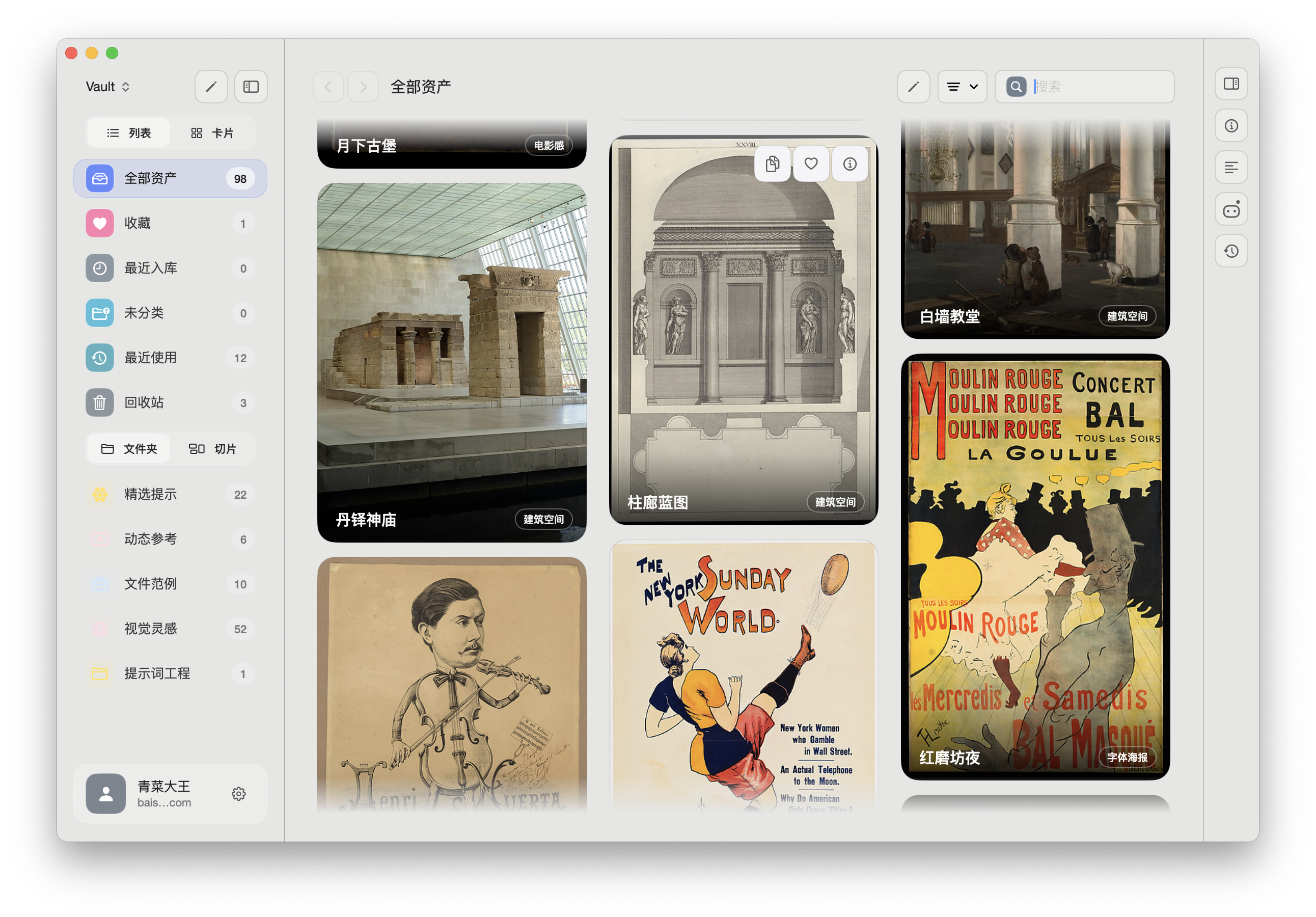Select 动态参考 label in sidebar
This screenshot has height=917, width=1316.
pos(151,539)
